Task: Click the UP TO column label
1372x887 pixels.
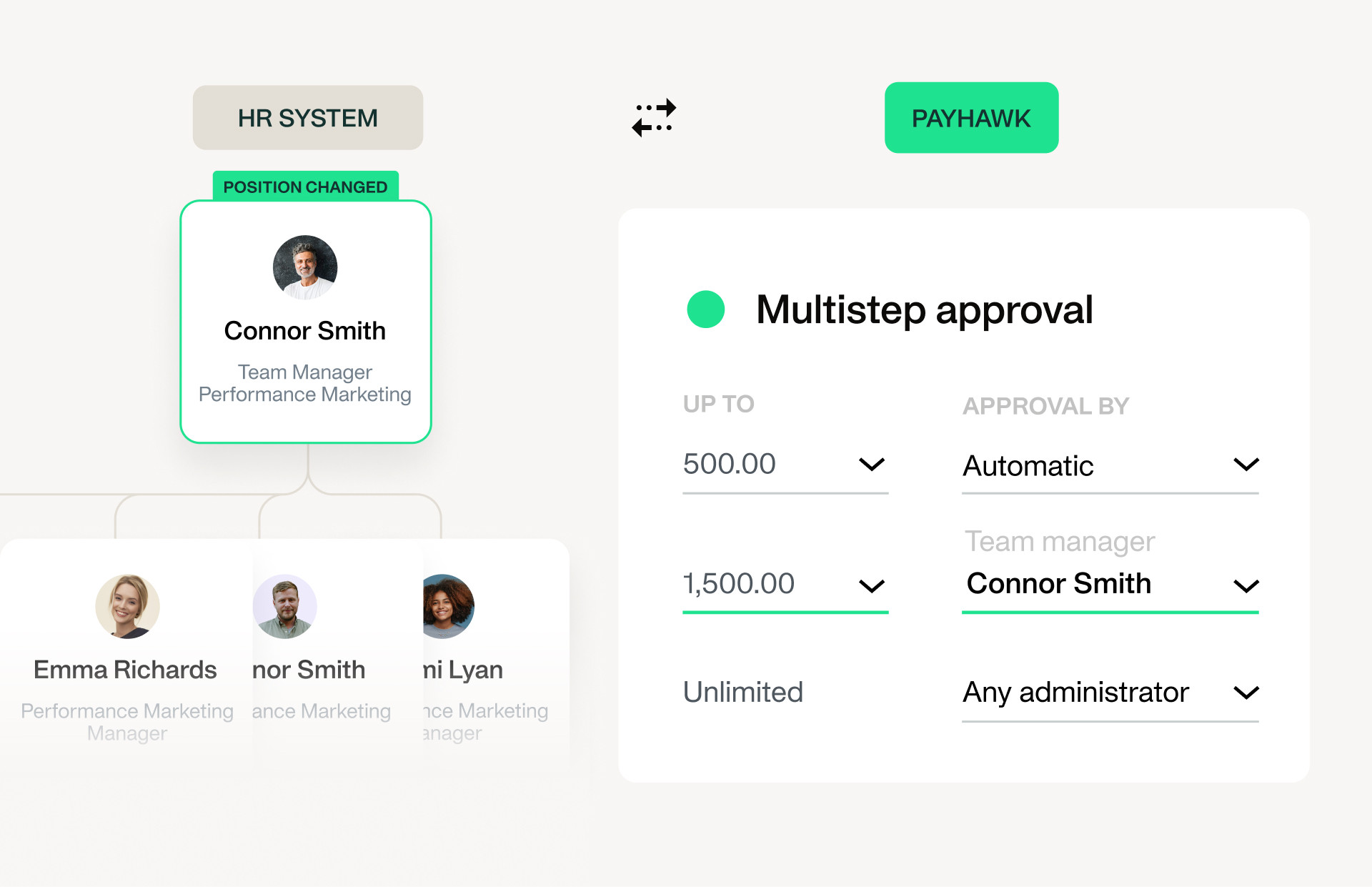Action: click(x=719, y=404)
